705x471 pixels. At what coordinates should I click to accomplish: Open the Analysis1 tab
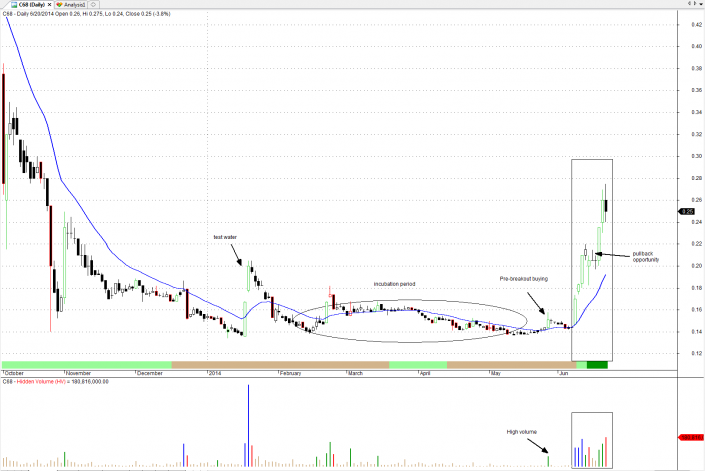(72, 5)
